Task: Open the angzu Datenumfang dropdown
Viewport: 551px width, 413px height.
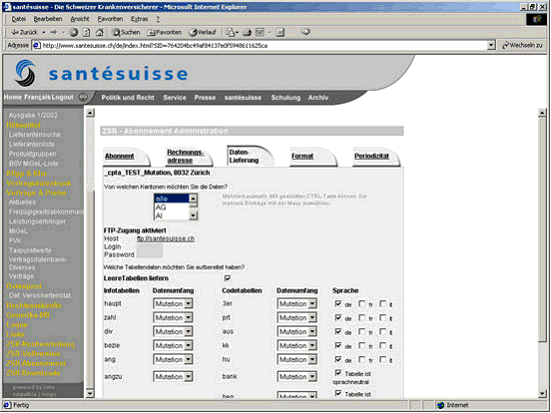Action: [173, 377]
